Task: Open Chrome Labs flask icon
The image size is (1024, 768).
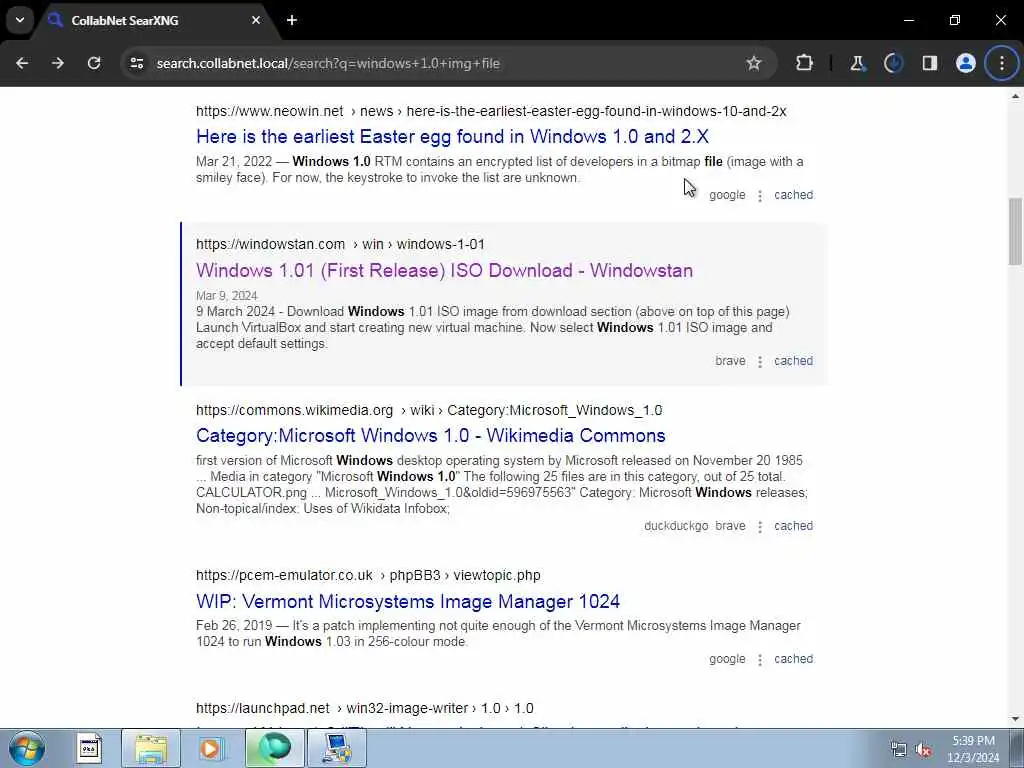Action: [x=857, y=63]
